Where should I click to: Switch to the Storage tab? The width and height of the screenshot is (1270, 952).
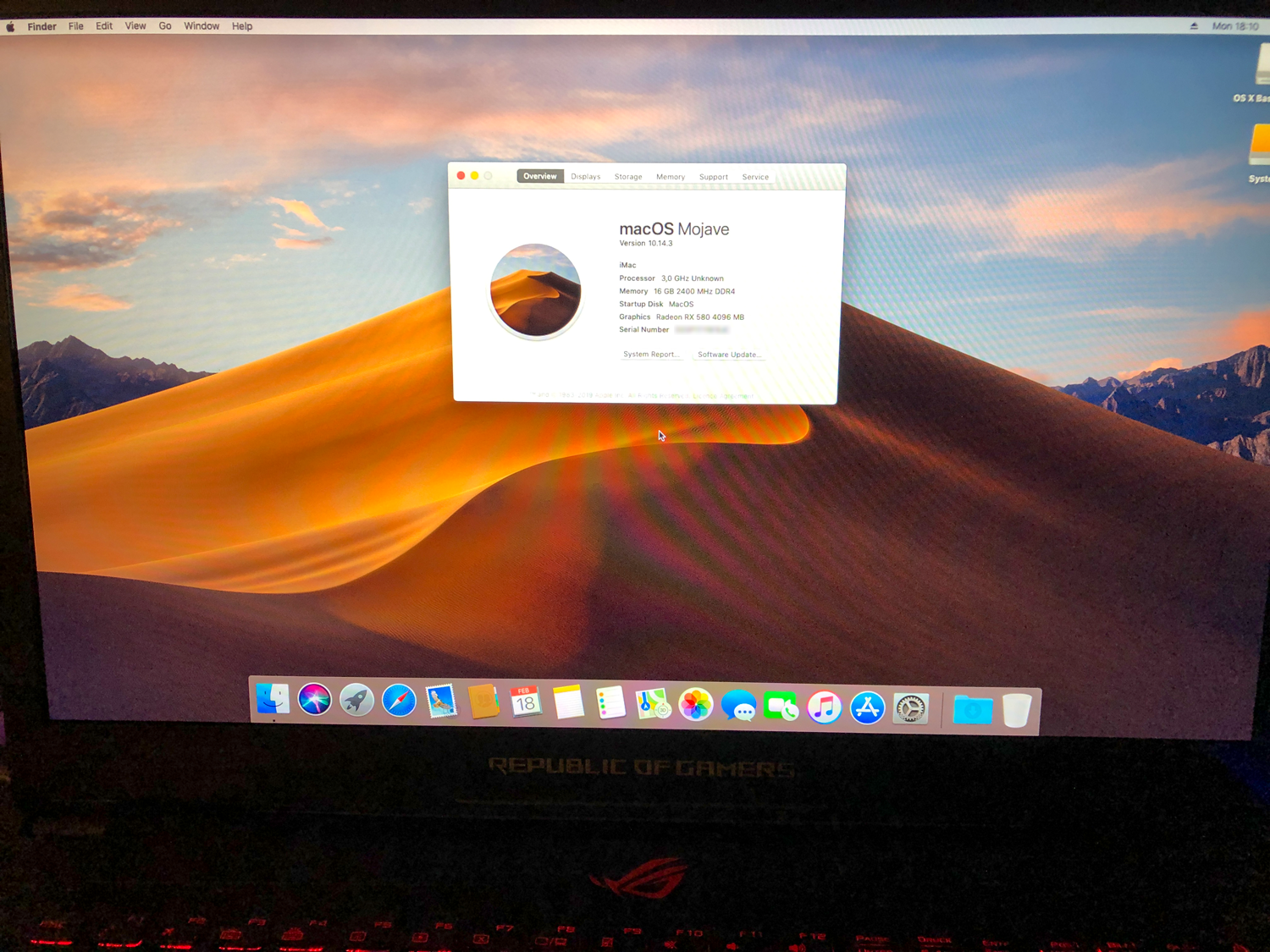pos(628,177)
